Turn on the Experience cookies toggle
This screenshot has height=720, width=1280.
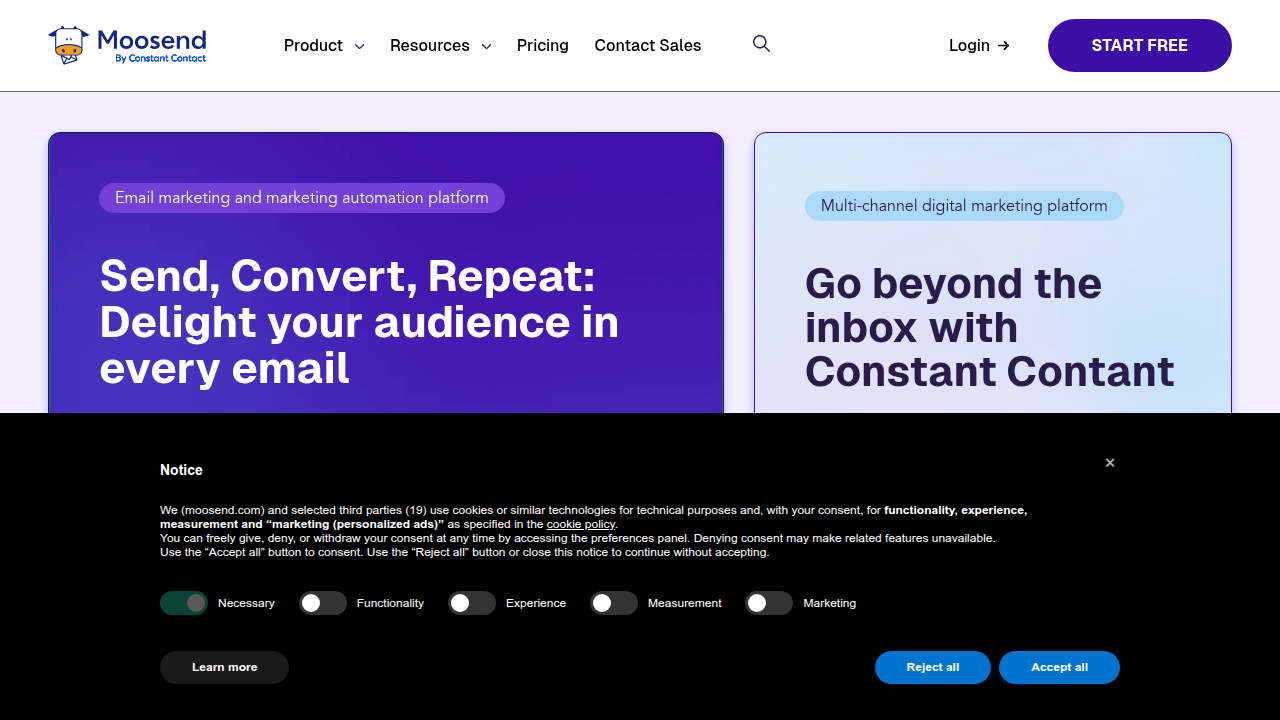click(472, 603)
